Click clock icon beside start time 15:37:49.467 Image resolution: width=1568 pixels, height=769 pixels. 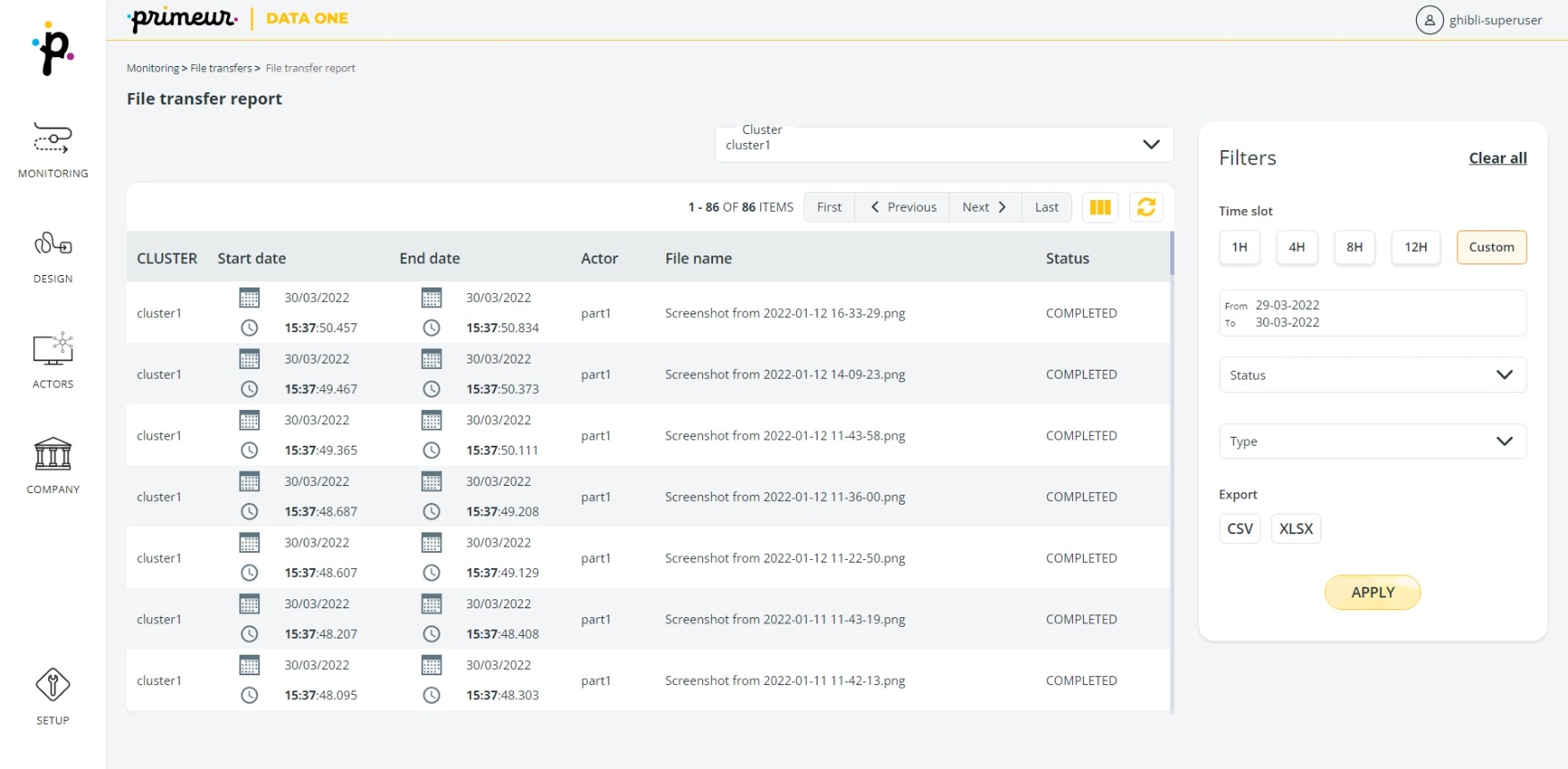pyautogui.click(x=249, y=389)
